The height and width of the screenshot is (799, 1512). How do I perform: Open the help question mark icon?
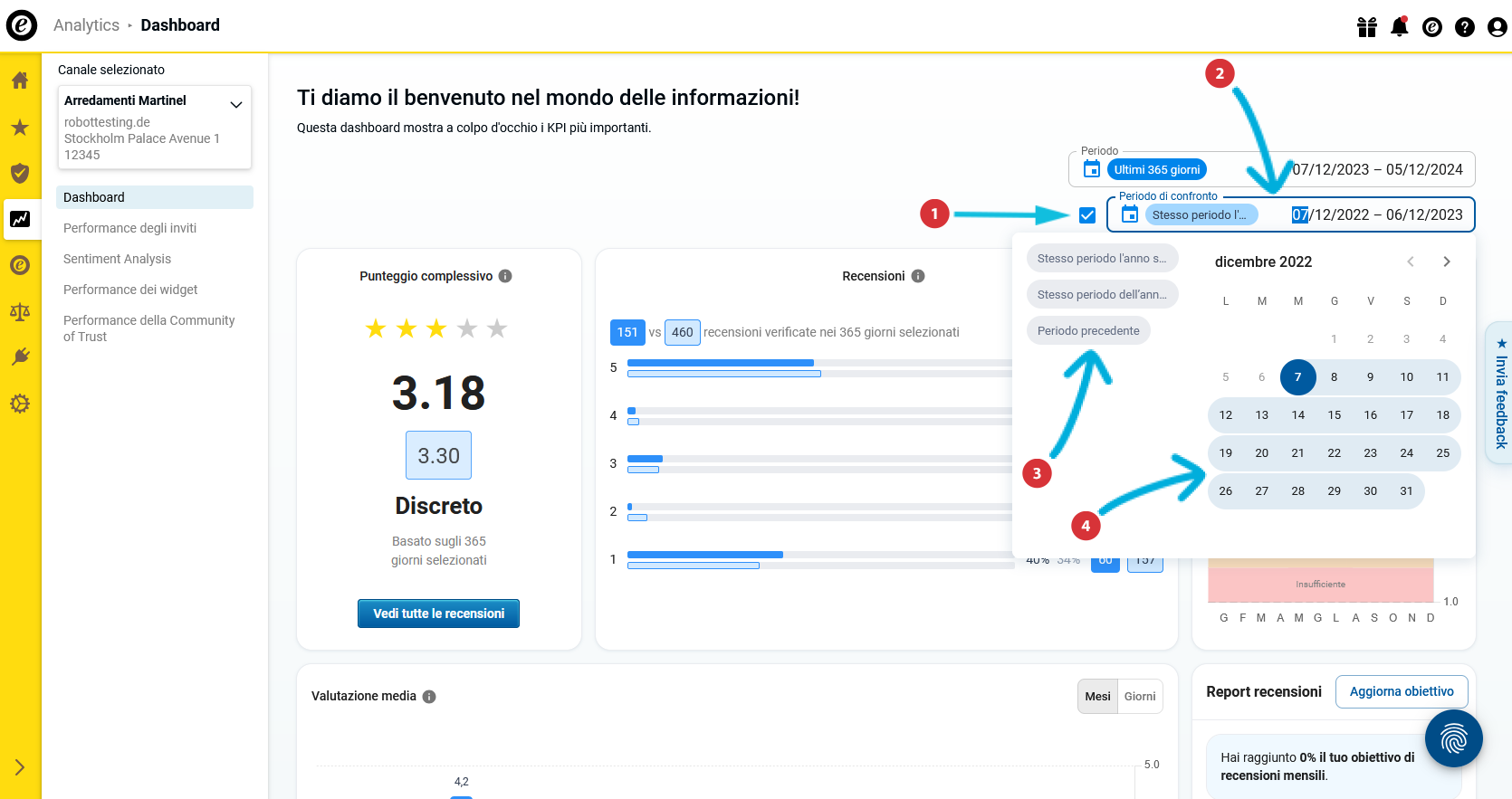point(1464,27)
